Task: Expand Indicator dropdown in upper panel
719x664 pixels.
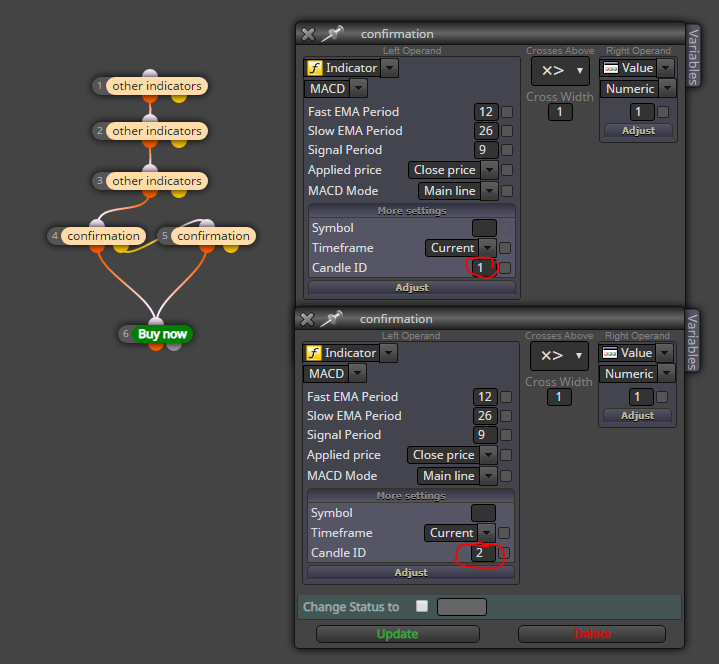Action: coord(389,68)
